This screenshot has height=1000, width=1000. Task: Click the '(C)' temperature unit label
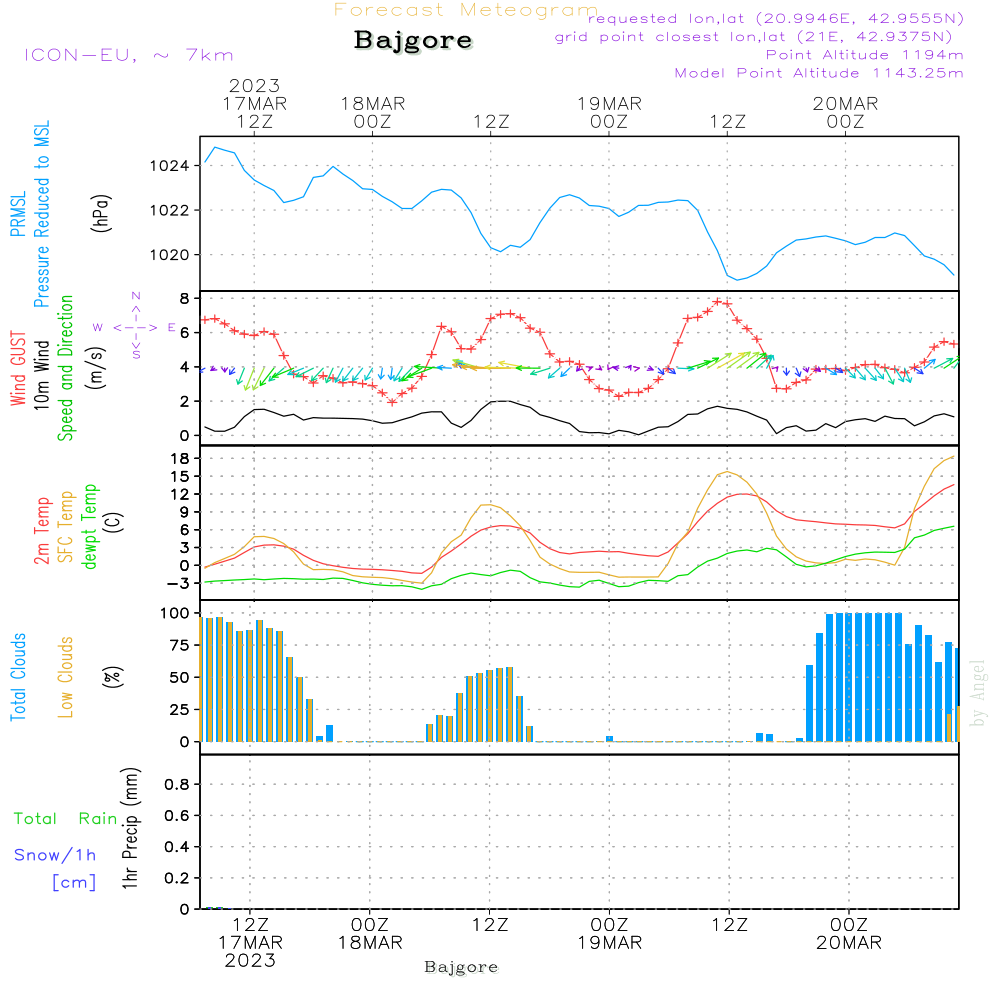[114, 523]
